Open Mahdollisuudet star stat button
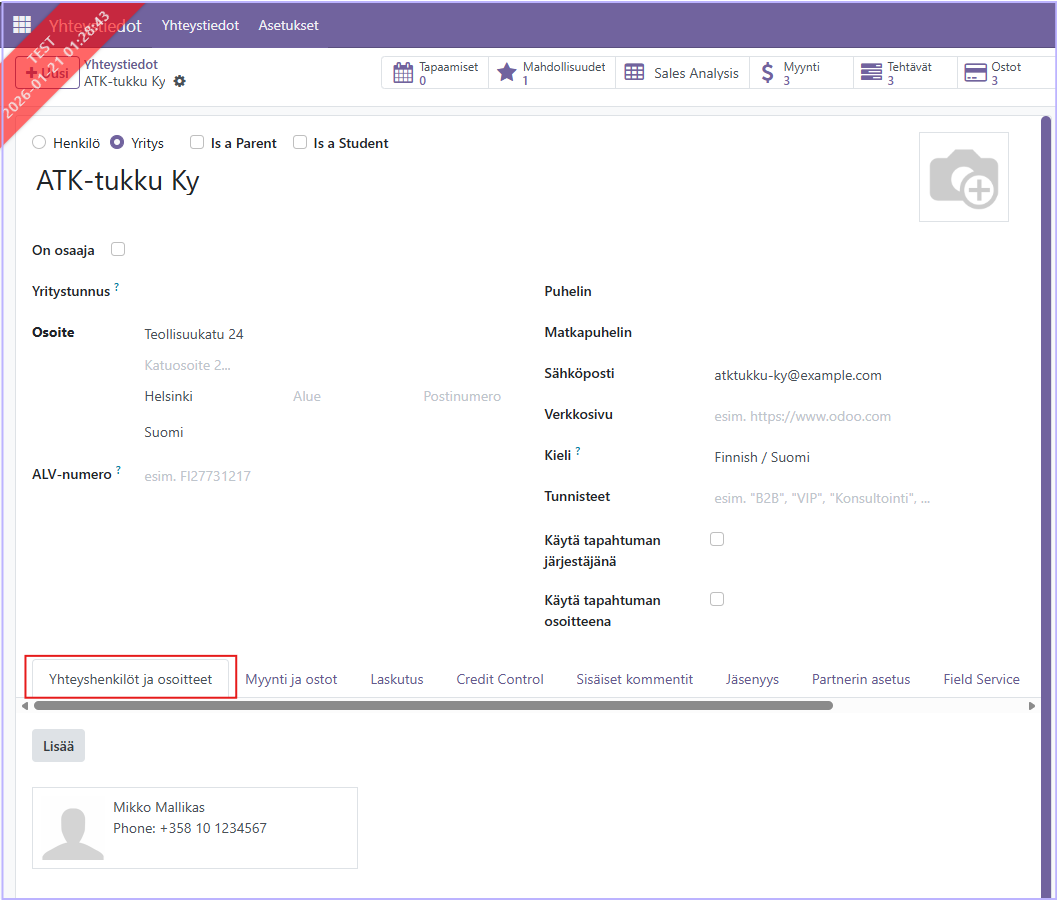The image size is (1057, 900). (552, 73)
